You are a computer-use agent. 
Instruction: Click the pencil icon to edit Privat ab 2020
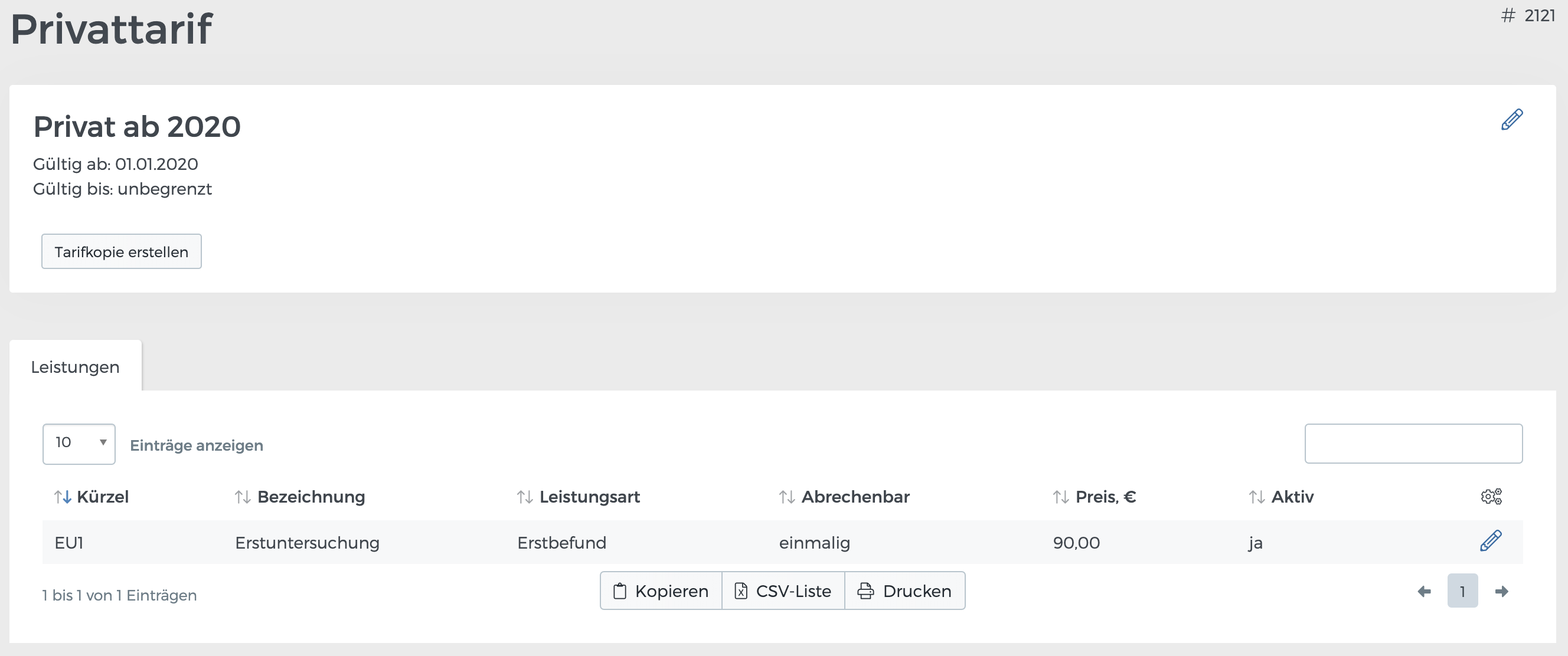[1512, 120]
